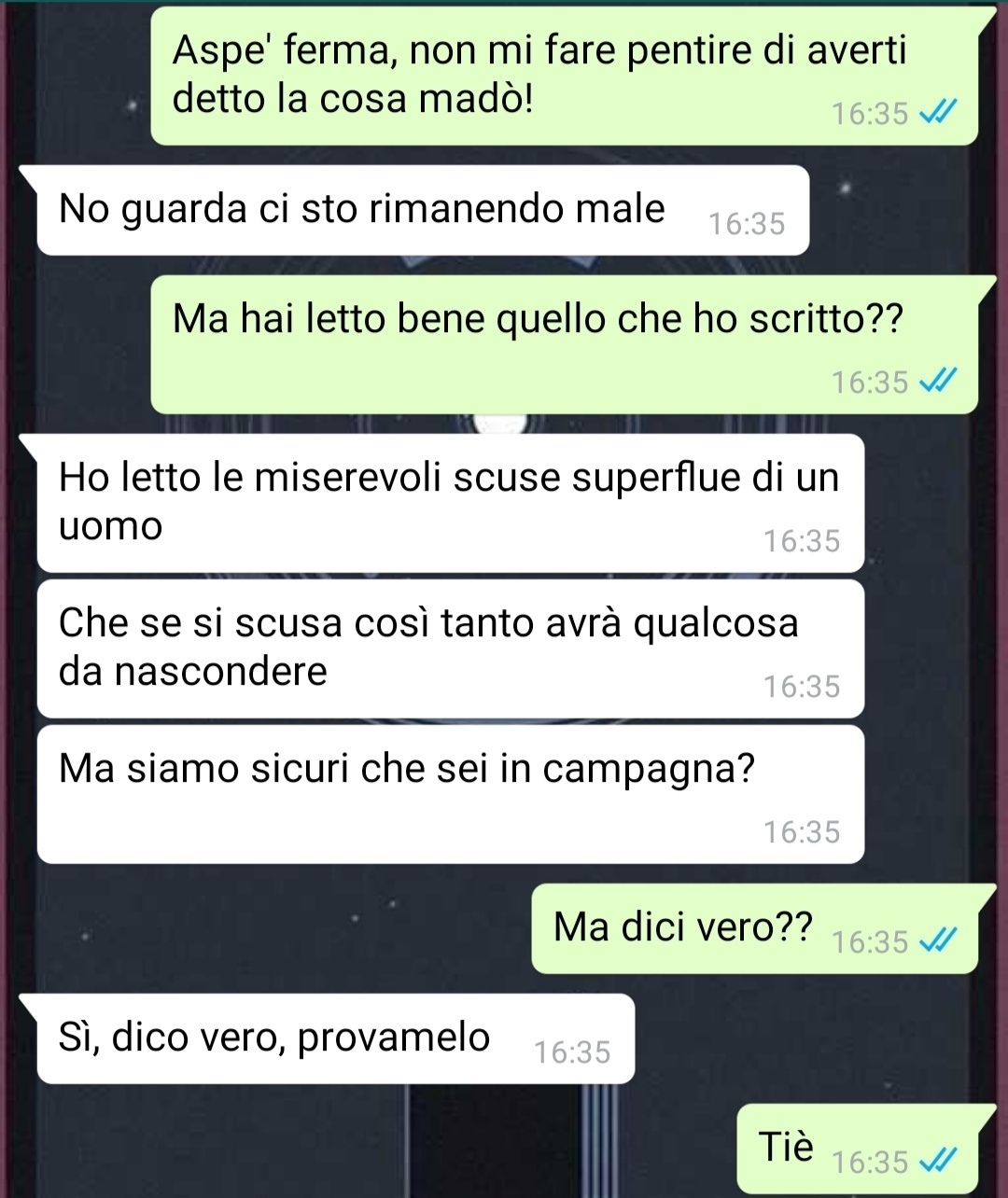Tap read-receipt ticks on "Aspe' ferma" message
This screenshot has width=1008, height=1198.
click(x=937, y=114)
